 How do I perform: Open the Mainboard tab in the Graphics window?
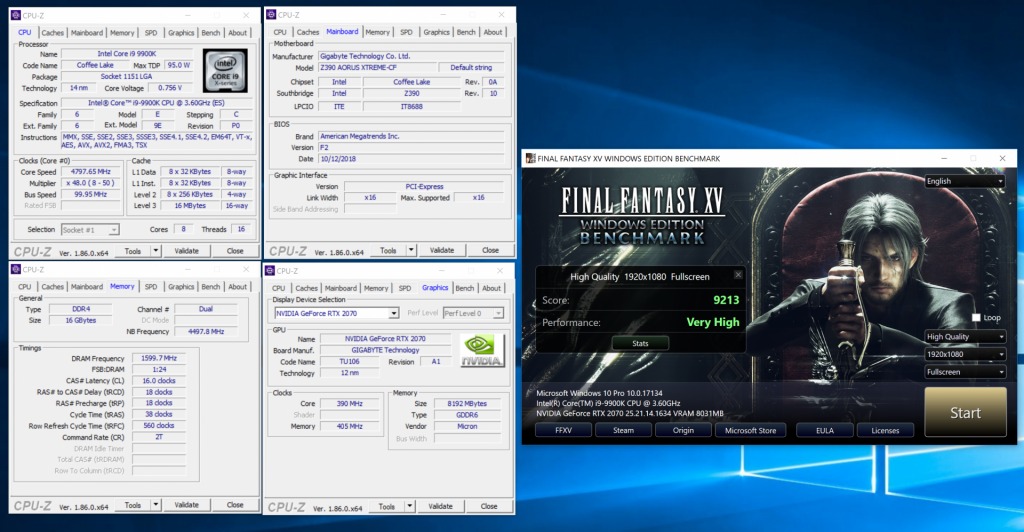[x=341, y=288]
